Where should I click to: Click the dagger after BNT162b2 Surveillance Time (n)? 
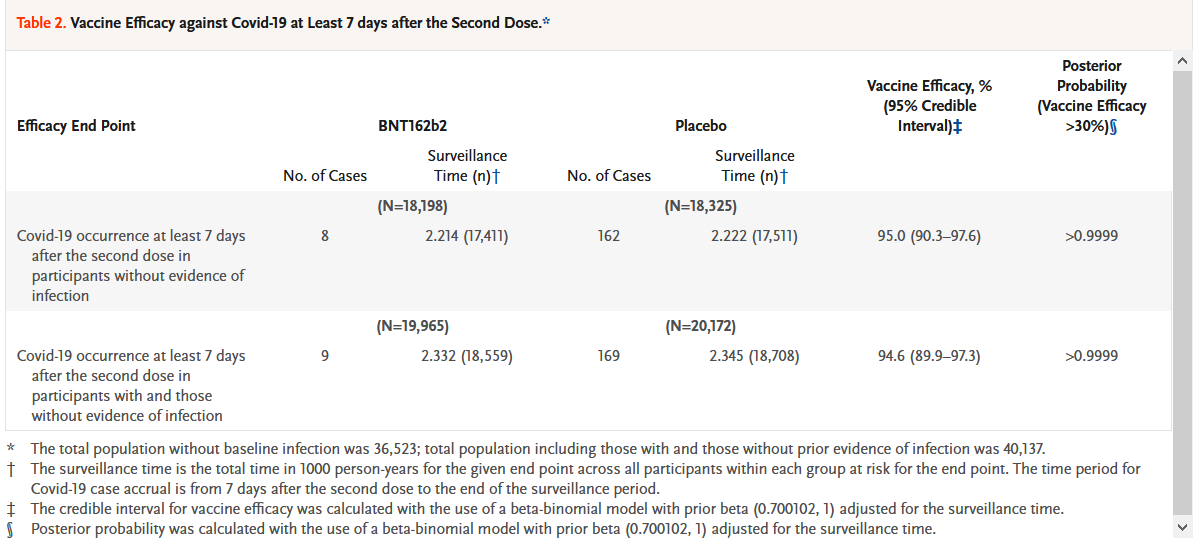tap(497, 177)
